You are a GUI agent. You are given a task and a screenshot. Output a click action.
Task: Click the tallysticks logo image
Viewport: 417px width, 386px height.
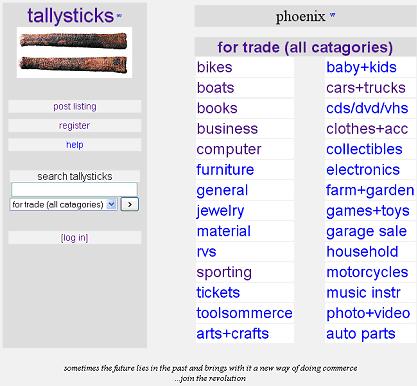tap(74, 53)
